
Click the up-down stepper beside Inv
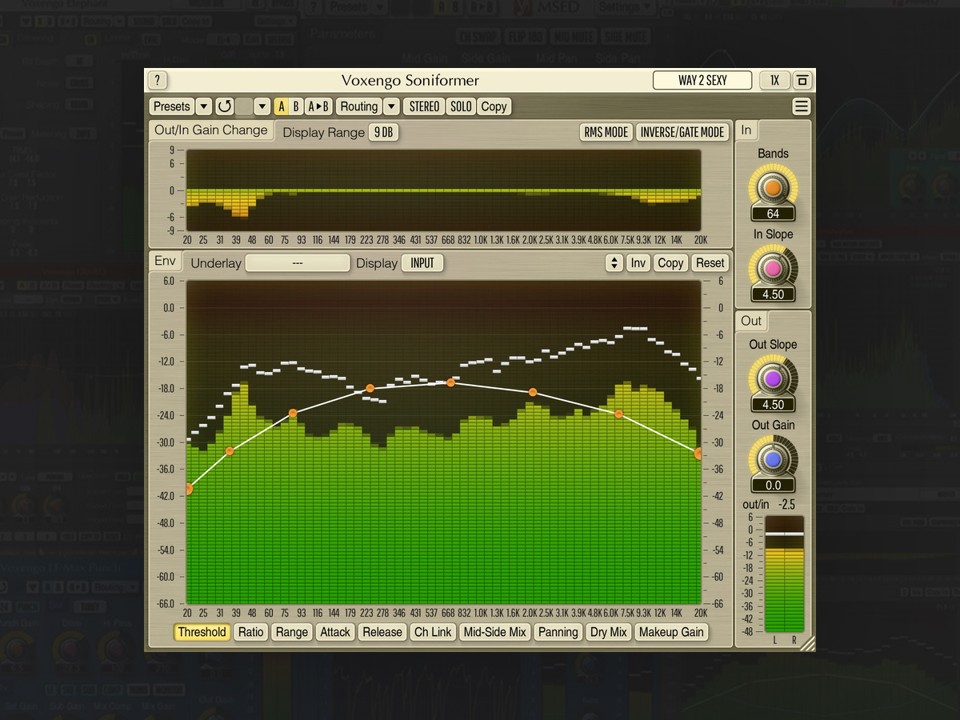click(614, 263)
